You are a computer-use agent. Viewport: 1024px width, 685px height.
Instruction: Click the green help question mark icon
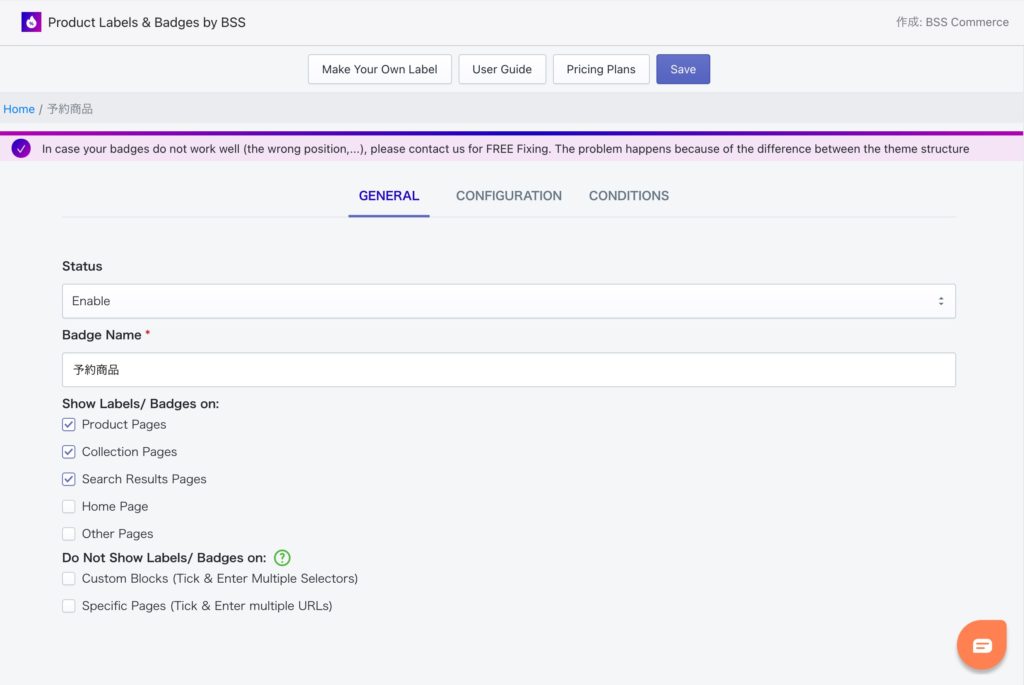click(282, 558)
